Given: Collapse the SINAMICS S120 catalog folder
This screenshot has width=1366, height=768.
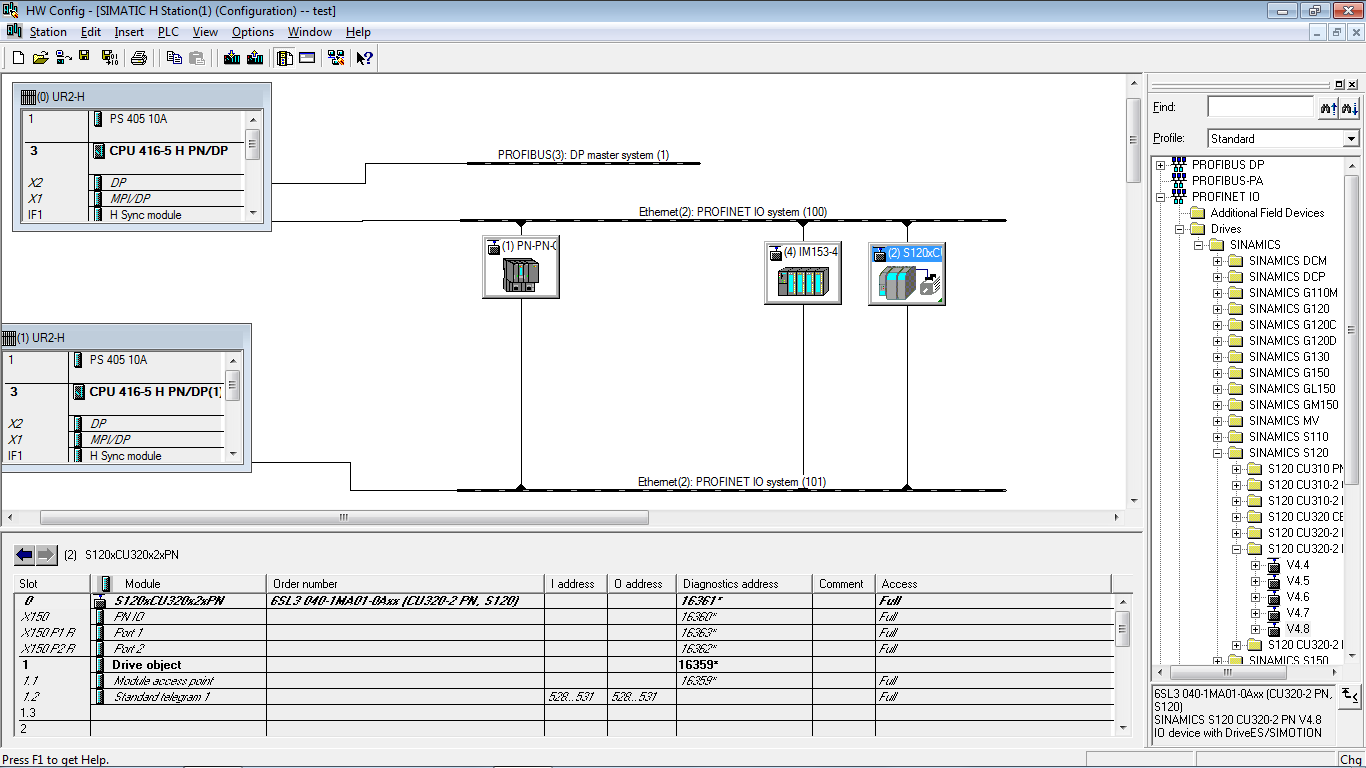Looking at the screenshot, I should click(x=1218, y=453).
